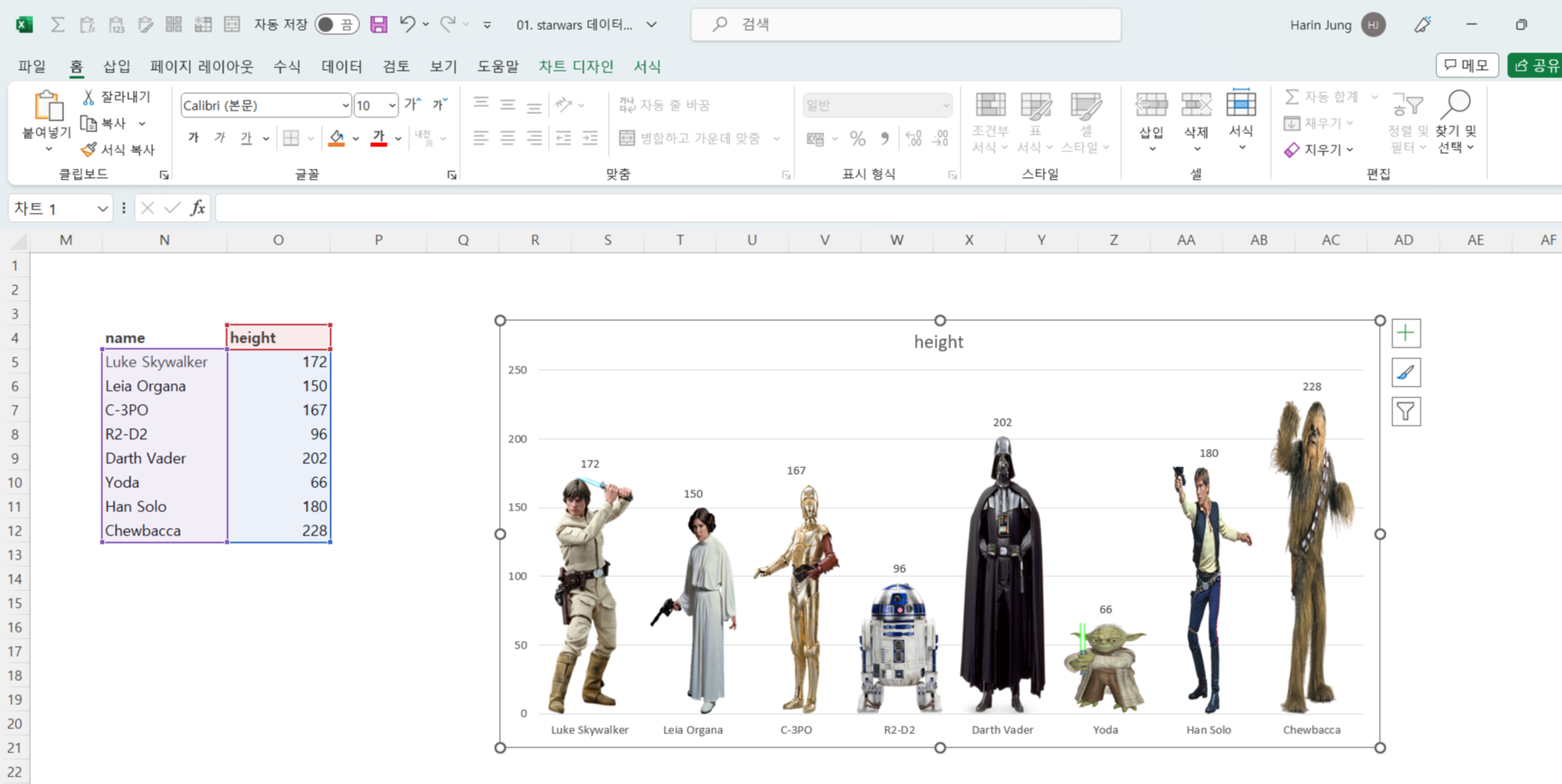Click the Chart Elements plus button

pyautogui.click(x=1406, y=333)
